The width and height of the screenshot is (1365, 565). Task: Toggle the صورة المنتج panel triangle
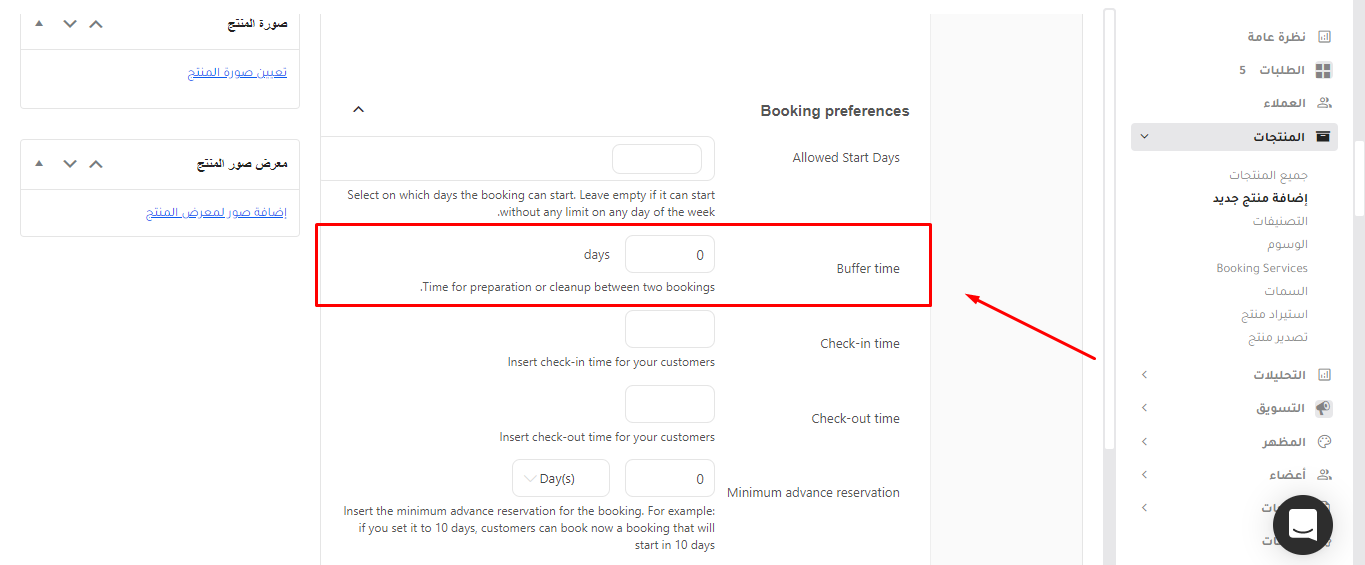click(x=39, y=23)
